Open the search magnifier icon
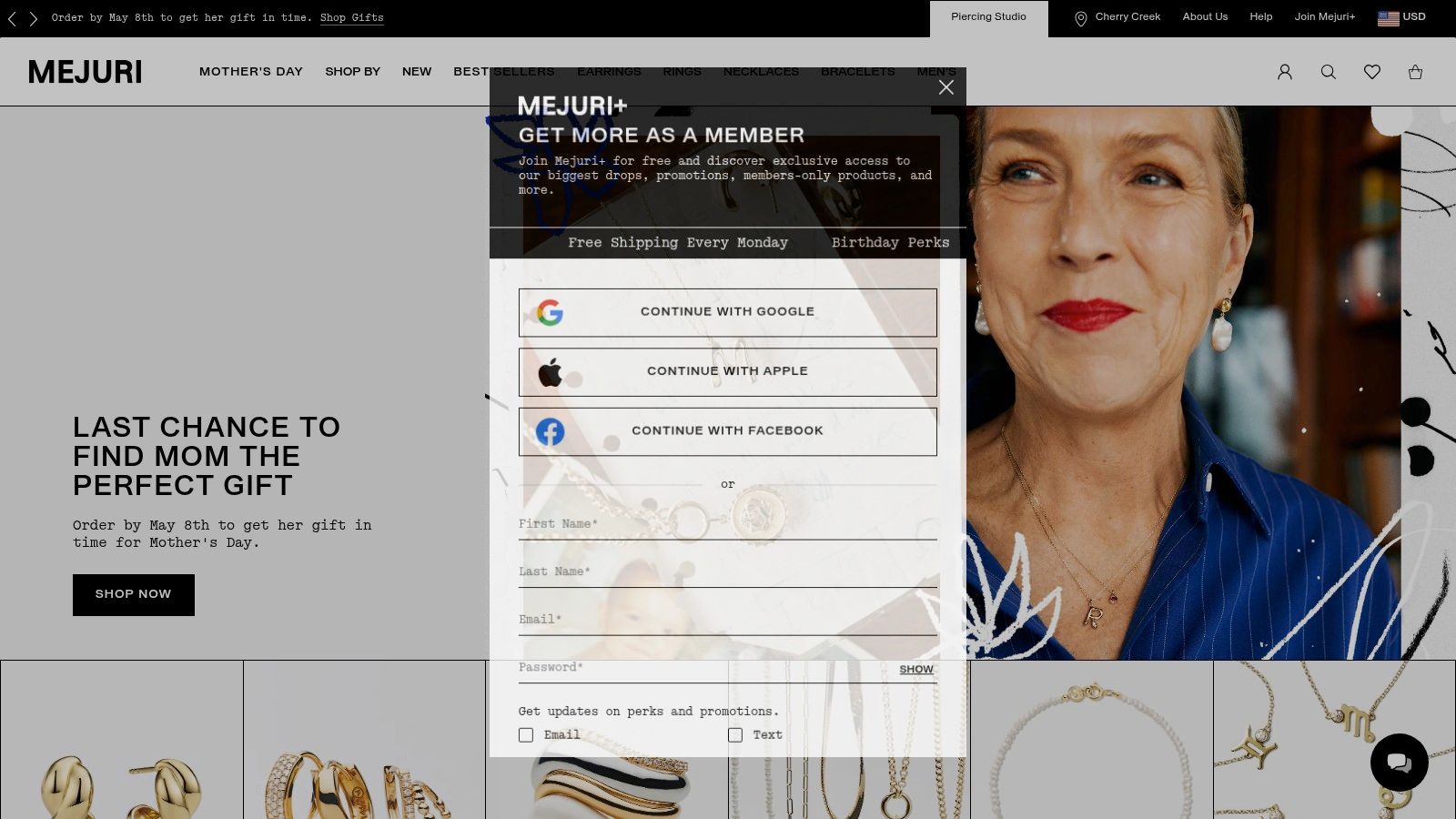Viewport: 1456px width, 819px height. [1329, 72]
